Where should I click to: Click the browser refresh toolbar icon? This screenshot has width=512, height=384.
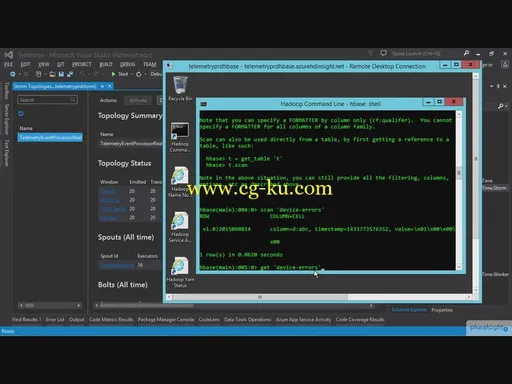[139, 74]
